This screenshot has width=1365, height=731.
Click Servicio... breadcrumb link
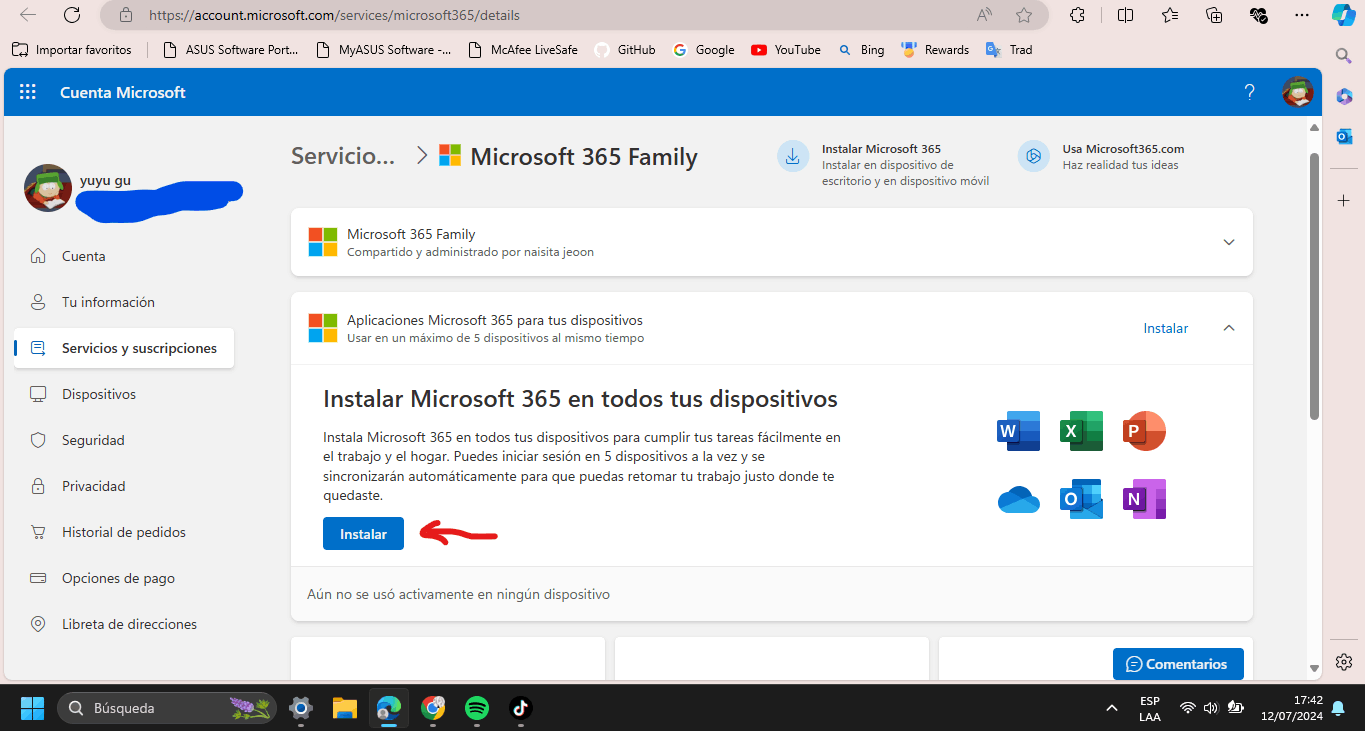[343, 156]
